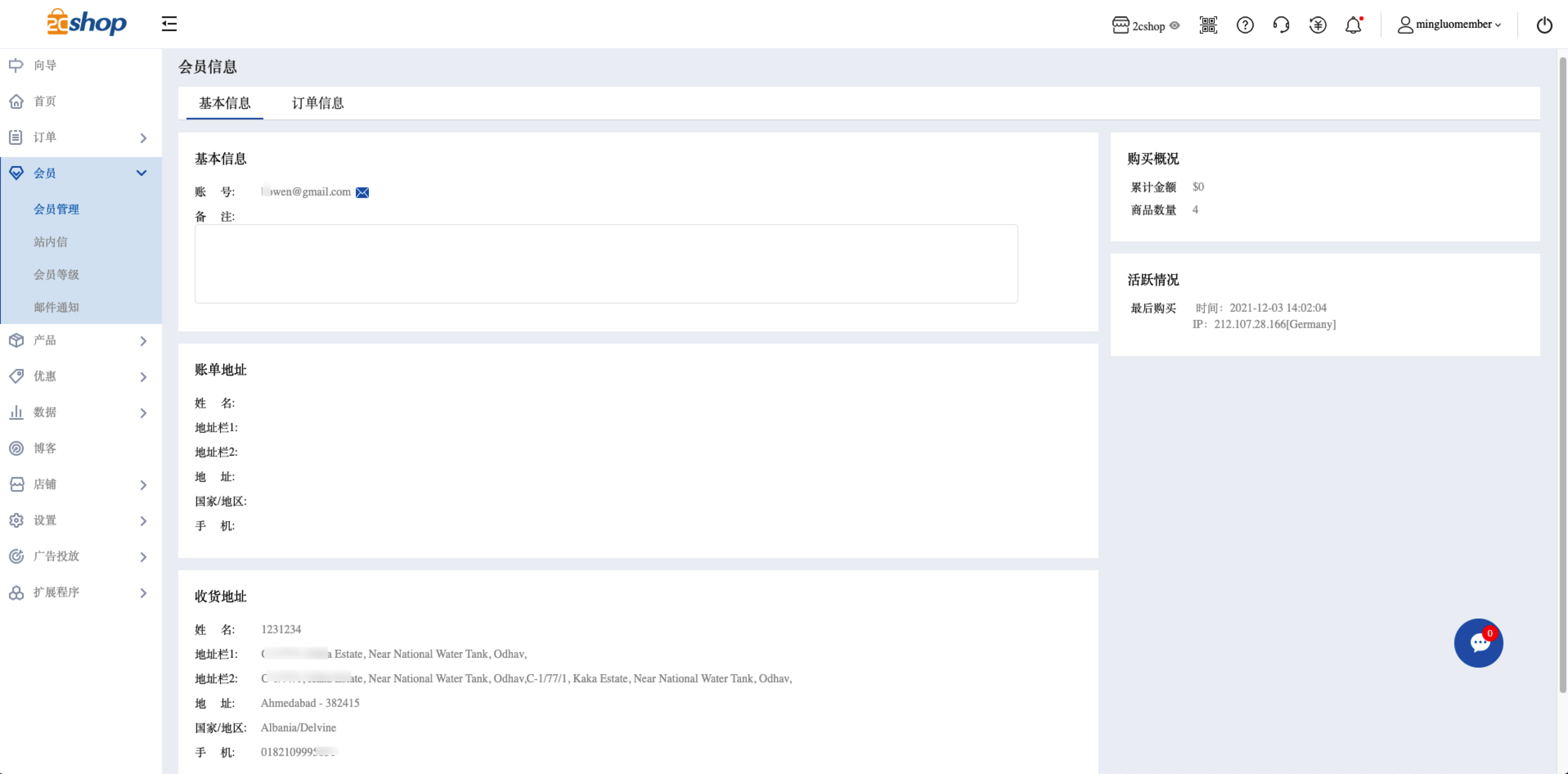Collapse the 会员 menu chevron
The image size is (1568, 774).
pyautogui.click(x=142, y=173)
